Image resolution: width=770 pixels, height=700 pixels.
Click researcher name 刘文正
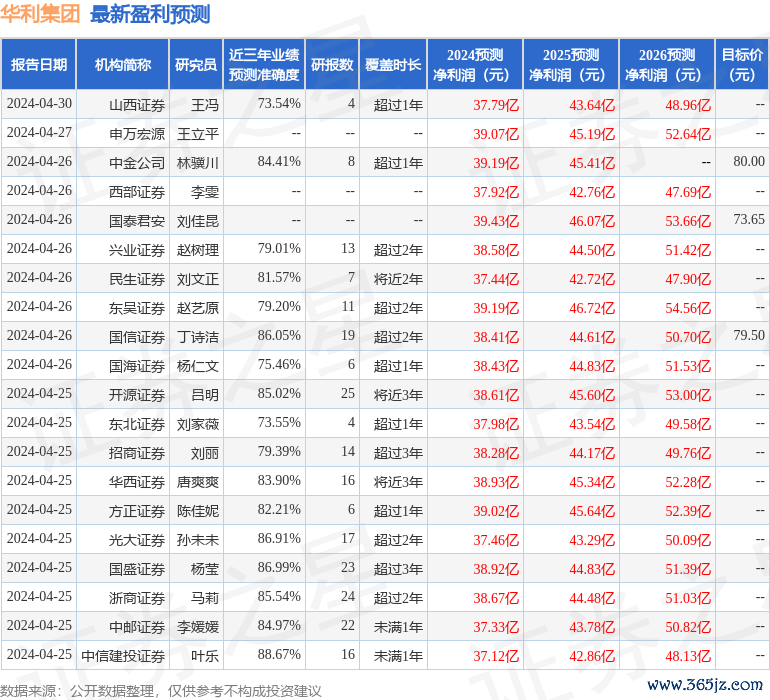coord(198,279)
